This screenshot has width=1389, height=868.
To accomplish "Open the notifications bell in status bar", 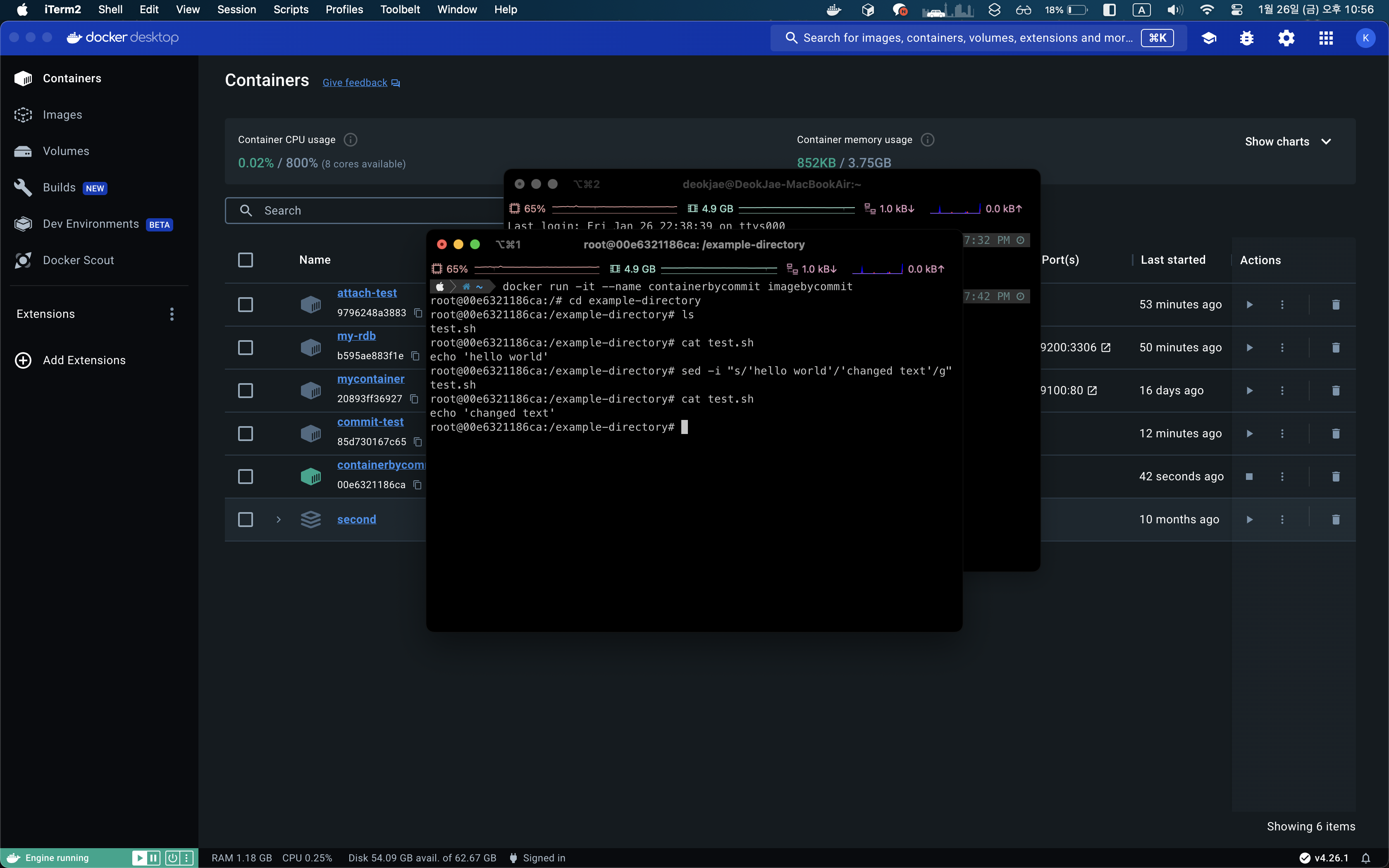I will [1366, 858].
